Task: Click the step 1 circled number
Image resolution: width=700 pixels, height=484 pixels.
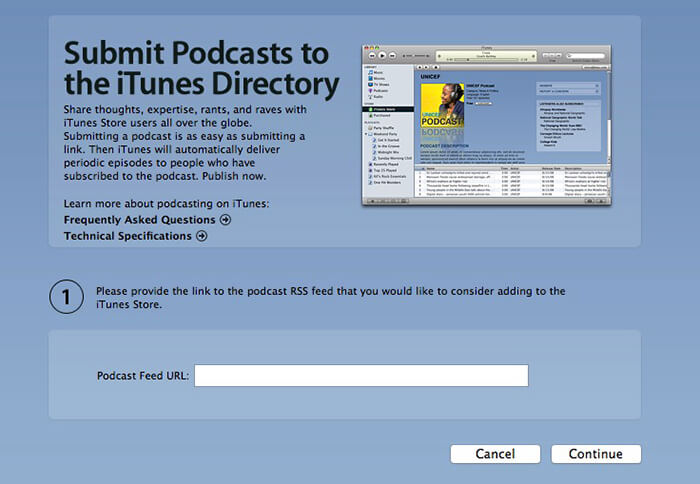Action: click(x=66, y=297)
